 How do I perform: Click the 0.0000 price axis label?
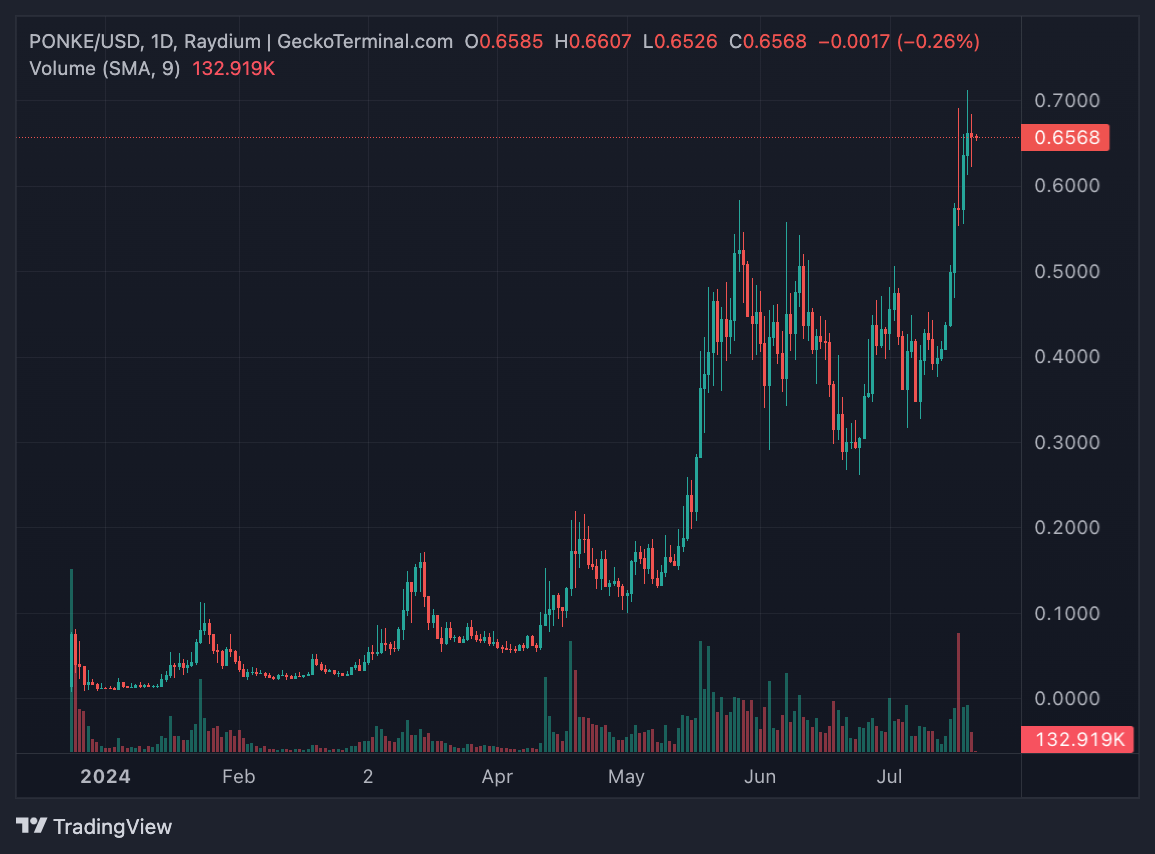coord(1067,699)
